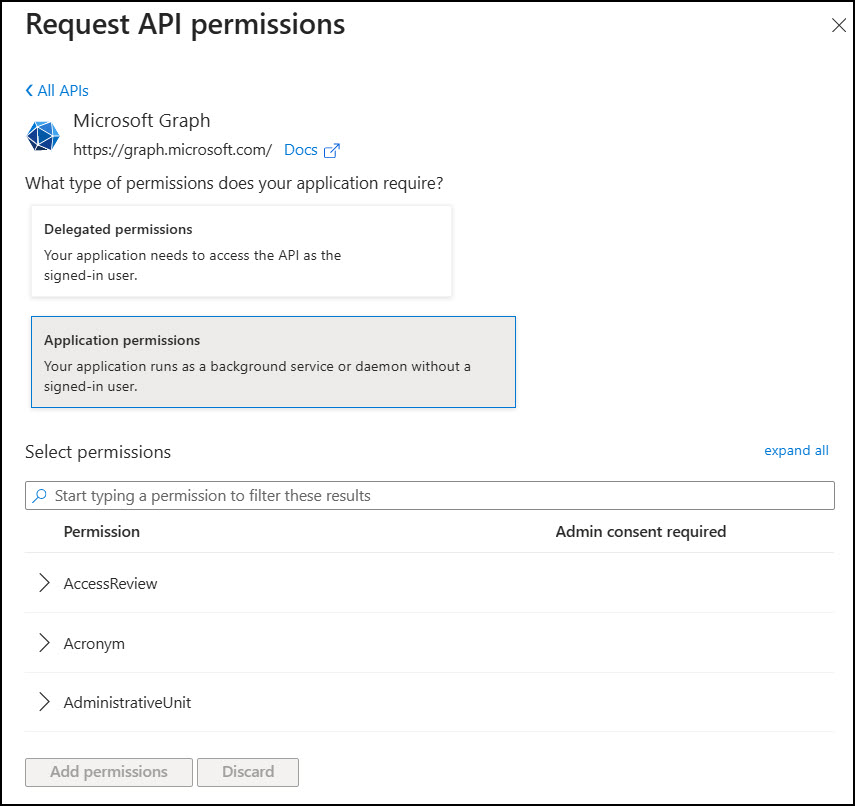Open the Microsoft Graph Docs link
The image size is (855, 806).
(298, 149)
